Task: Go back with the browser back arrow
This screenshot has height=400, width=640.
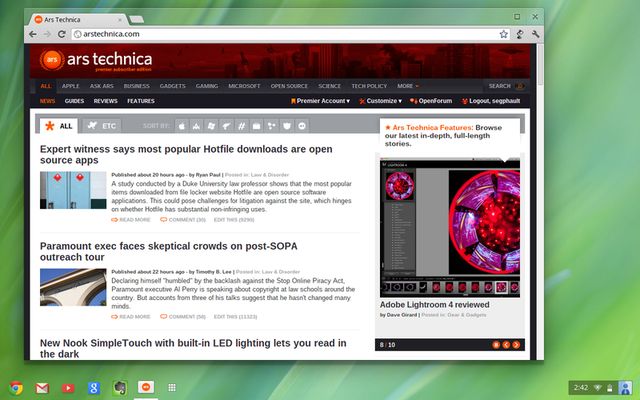Action: [33, 34]
